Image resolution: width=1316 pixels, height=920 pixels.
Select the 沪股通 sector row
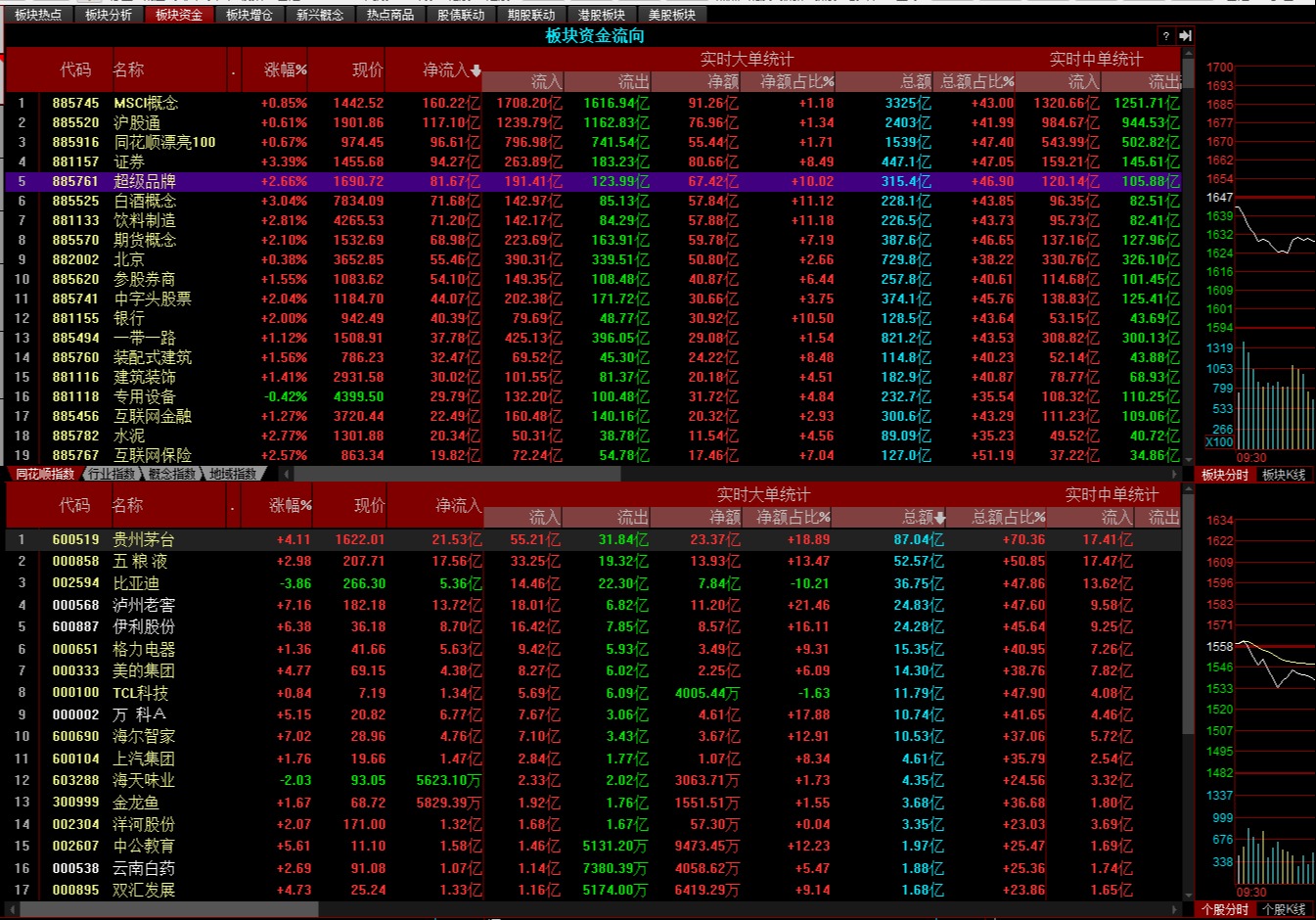593,122
